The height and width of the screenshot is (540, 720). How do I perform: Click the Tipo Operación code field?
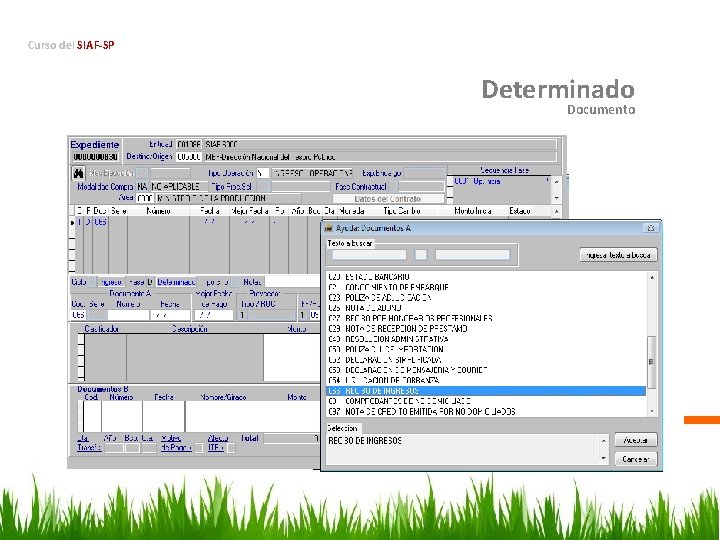click(x=263, y=173)
